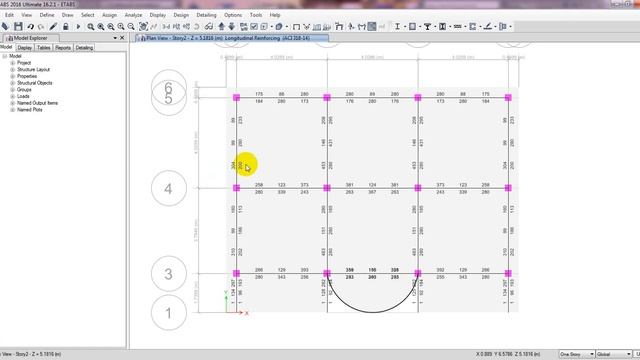Expand the Groups tree node
Image resolution: width=640 pixels, height=360 pixels.
pos(13,89)
